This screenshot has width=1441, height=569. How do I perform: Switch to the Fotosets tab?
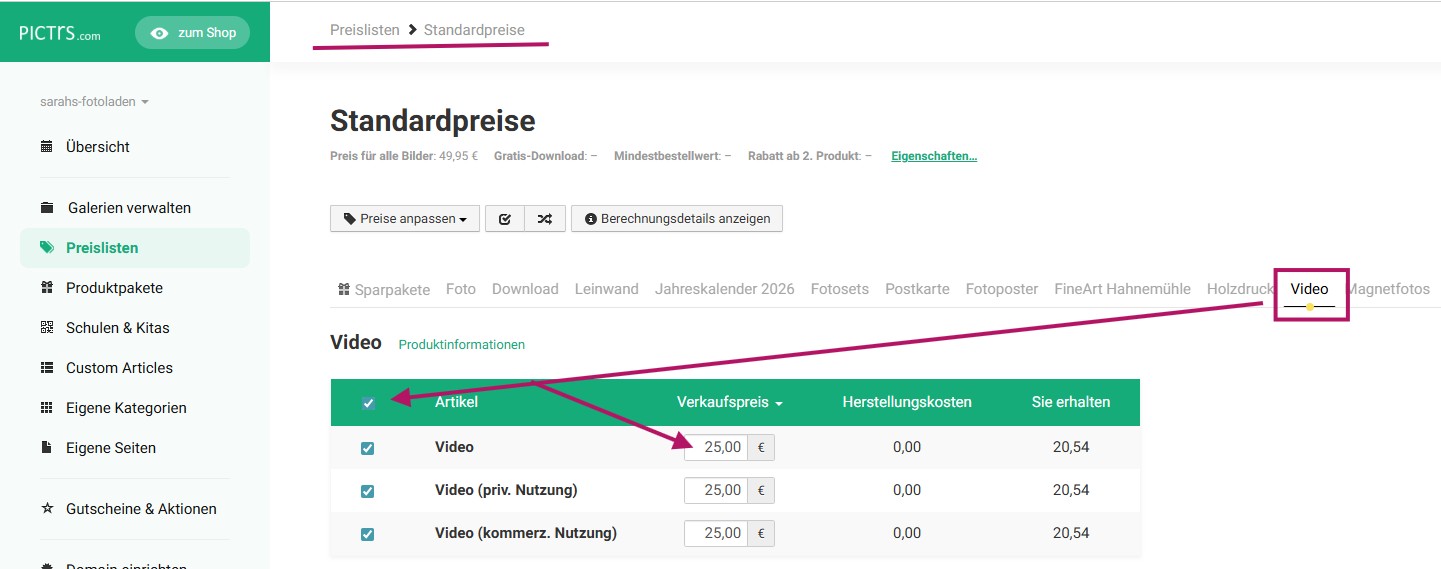pos(840,289)
